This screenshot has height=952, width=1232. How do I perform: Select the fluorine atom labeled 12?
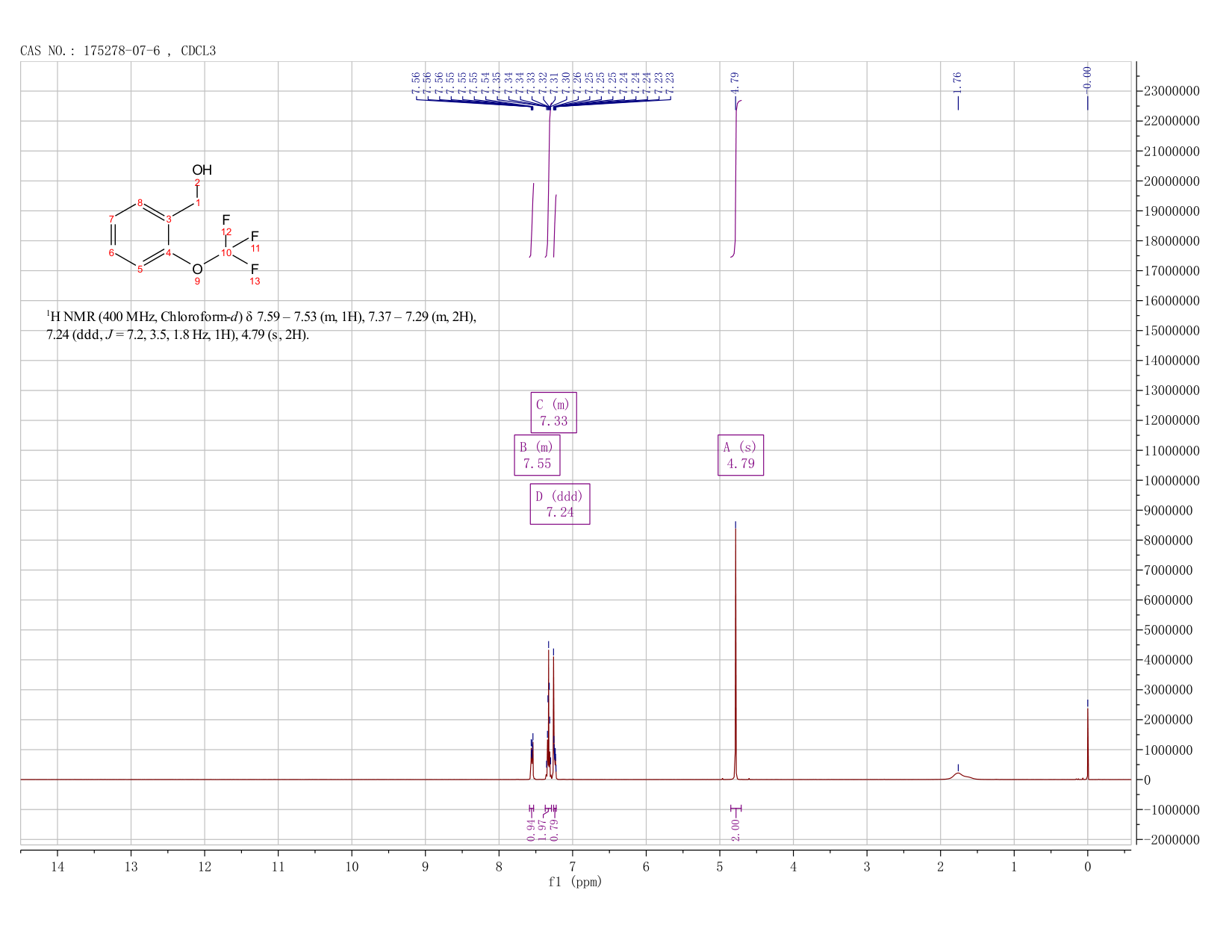(226, 220)
